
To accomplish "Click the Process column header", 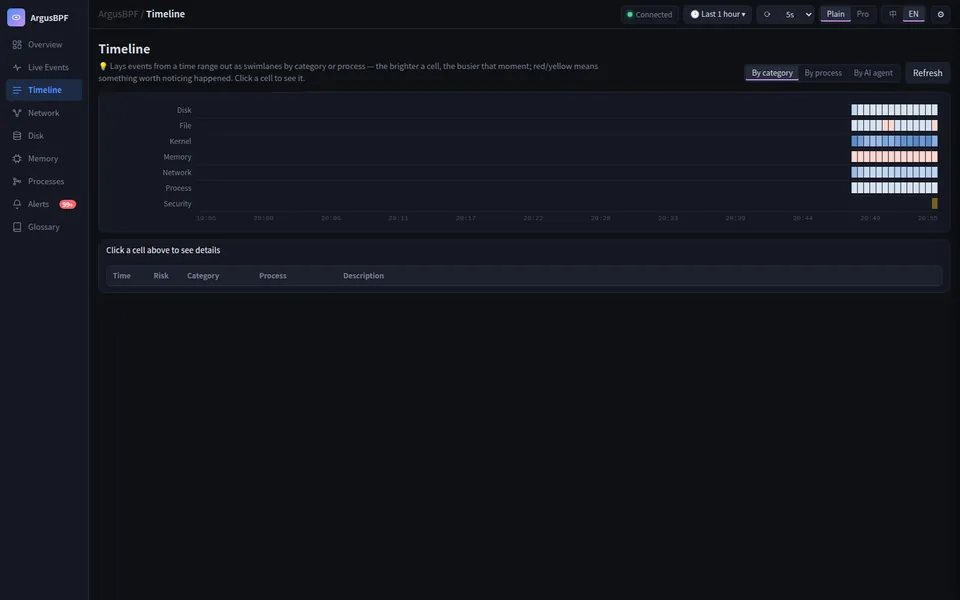I will click(272, 276).
